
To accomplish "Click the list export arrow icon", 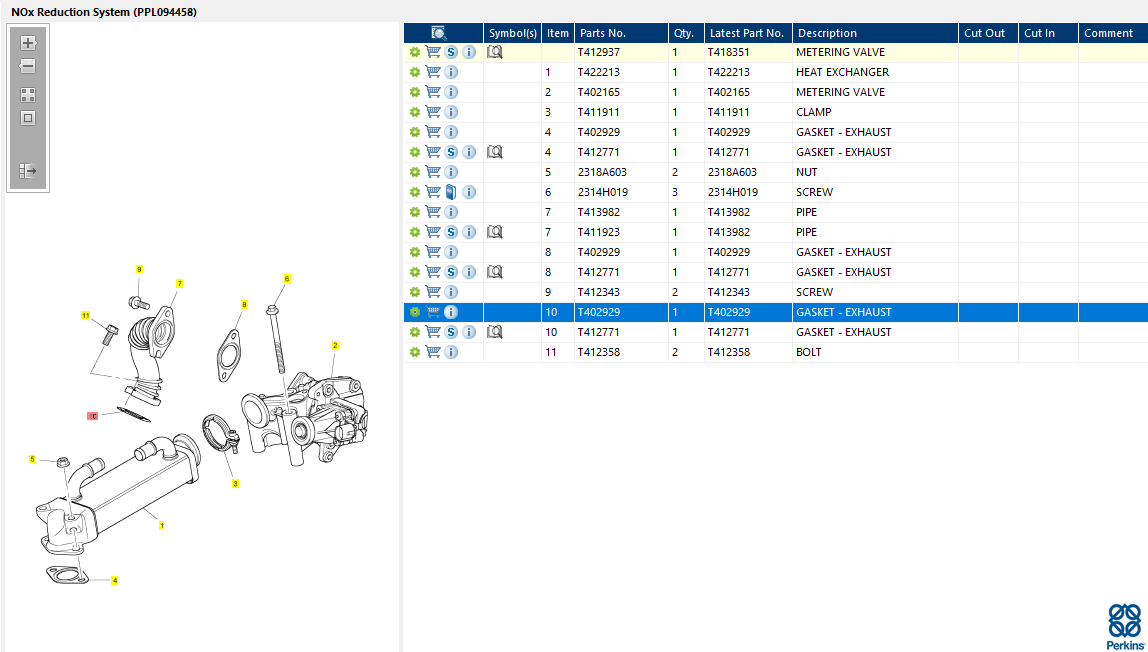I will click(28, 171).
